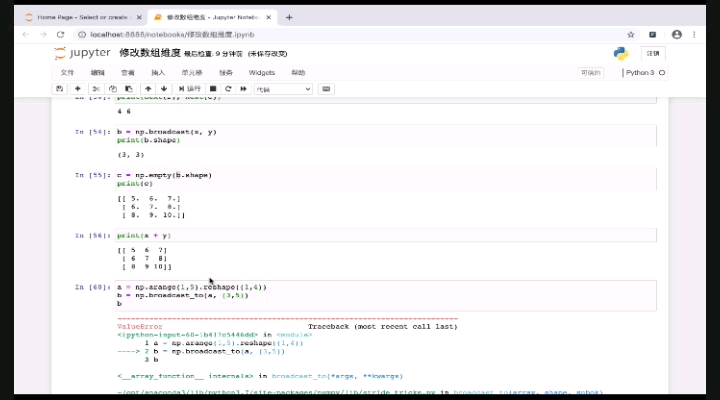The width and height of the screenshot is (720, 400).
Task: Click the Python 3 kernel indicator circle
Action: pos(662,73)
